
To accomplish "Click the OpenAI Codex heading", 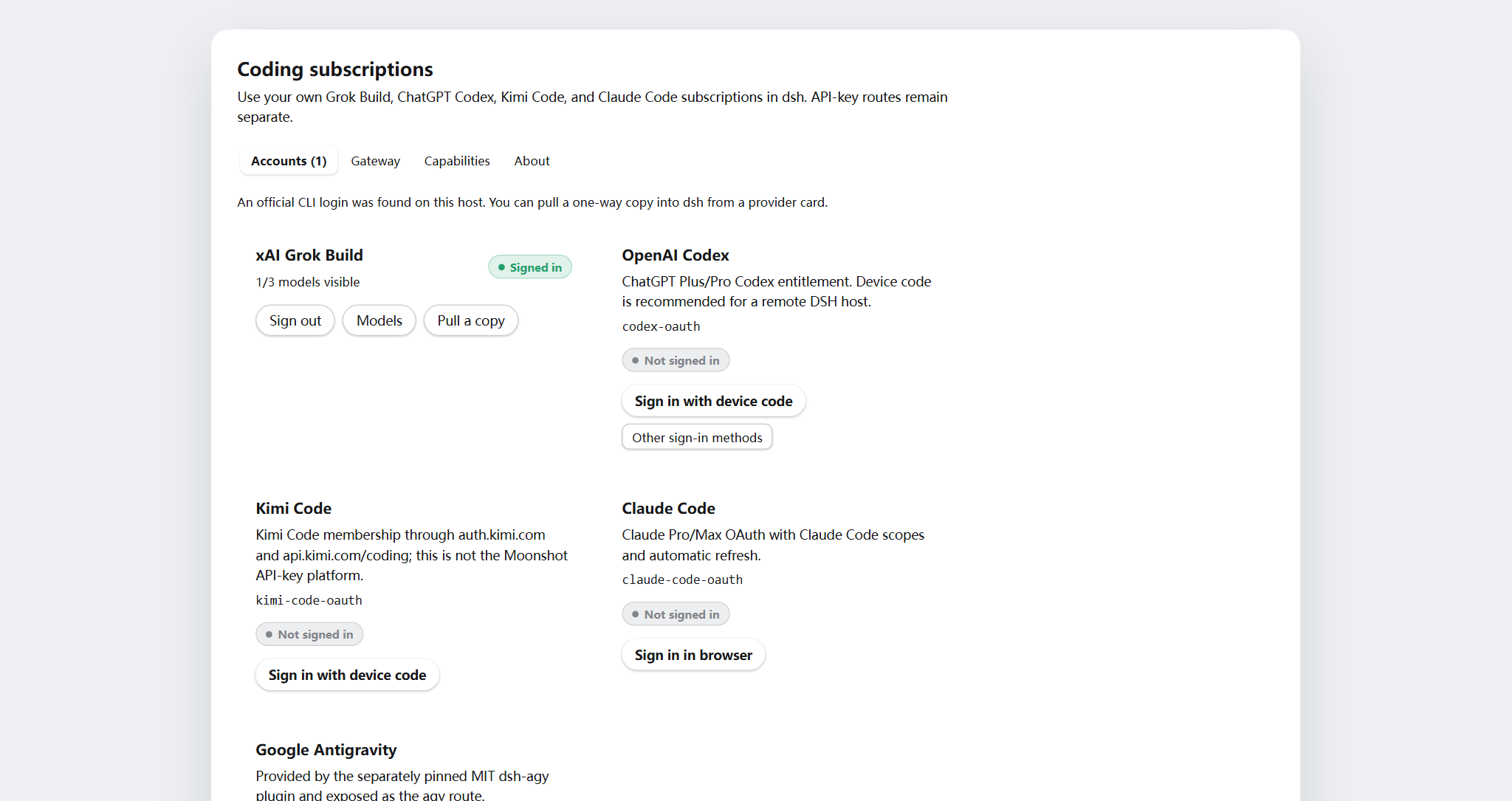I will (x=676, y=255).
